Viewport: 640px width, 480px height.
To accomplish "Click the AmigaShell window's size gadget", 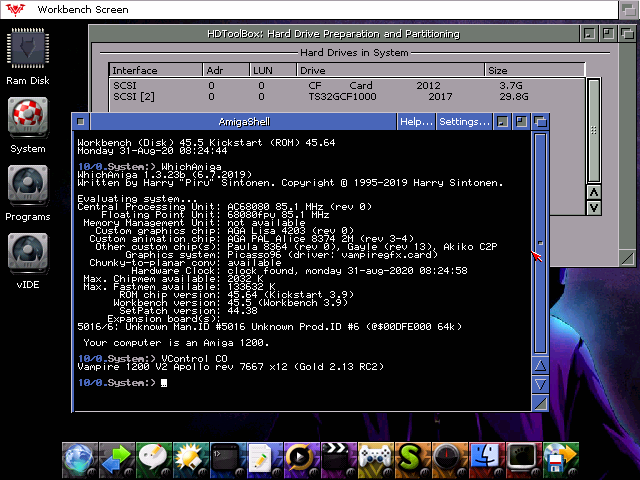I will (540, 403).
